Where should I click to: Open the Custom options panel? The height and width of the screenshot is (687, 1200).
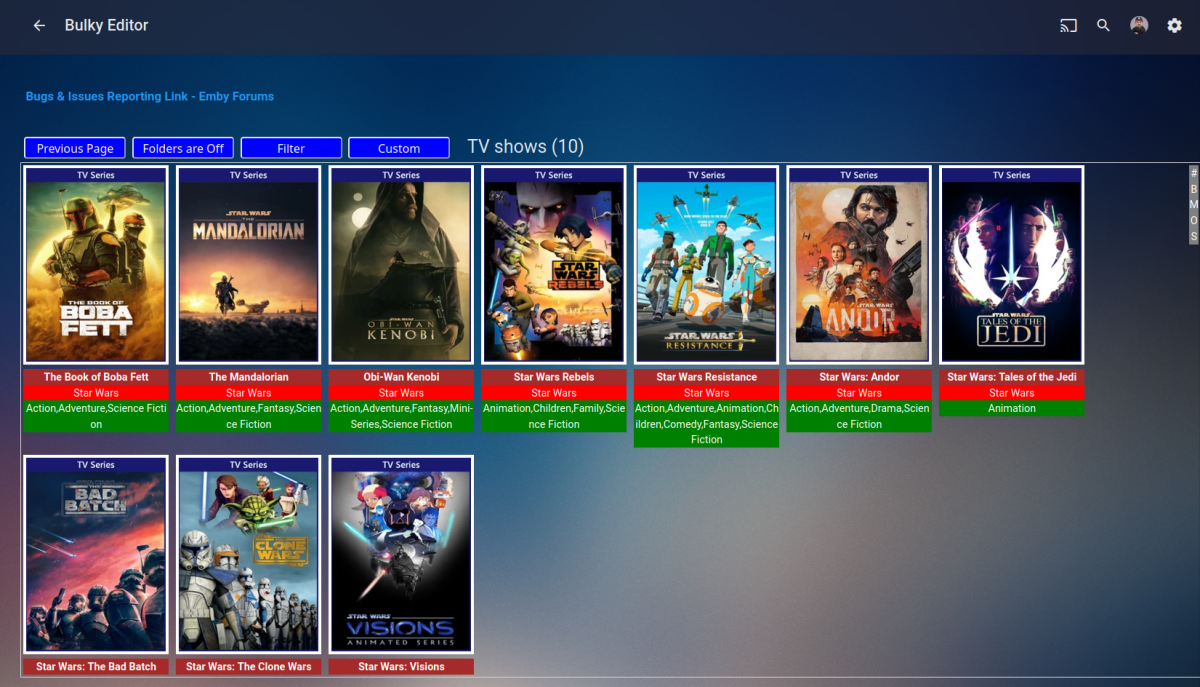point(398,147)
